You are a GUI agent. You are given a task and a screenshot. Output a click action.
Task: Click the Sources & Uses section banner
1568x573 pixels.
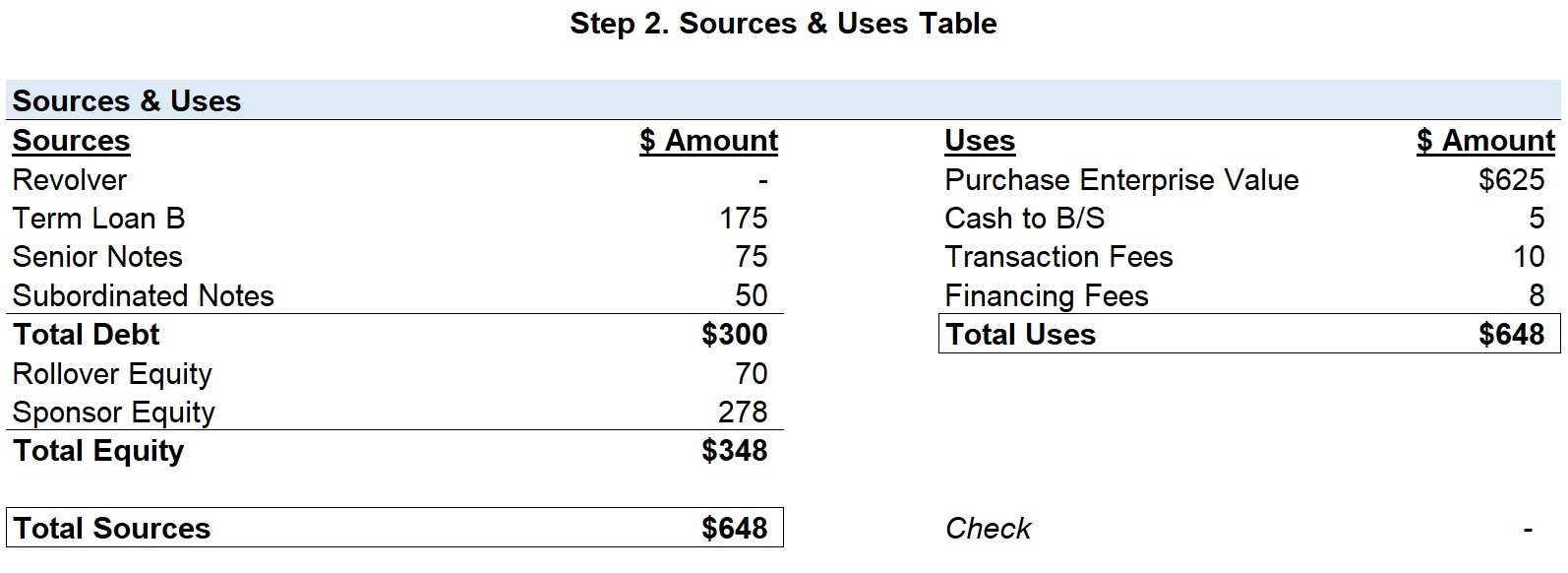pyautogui.click(x=783, y=100)
